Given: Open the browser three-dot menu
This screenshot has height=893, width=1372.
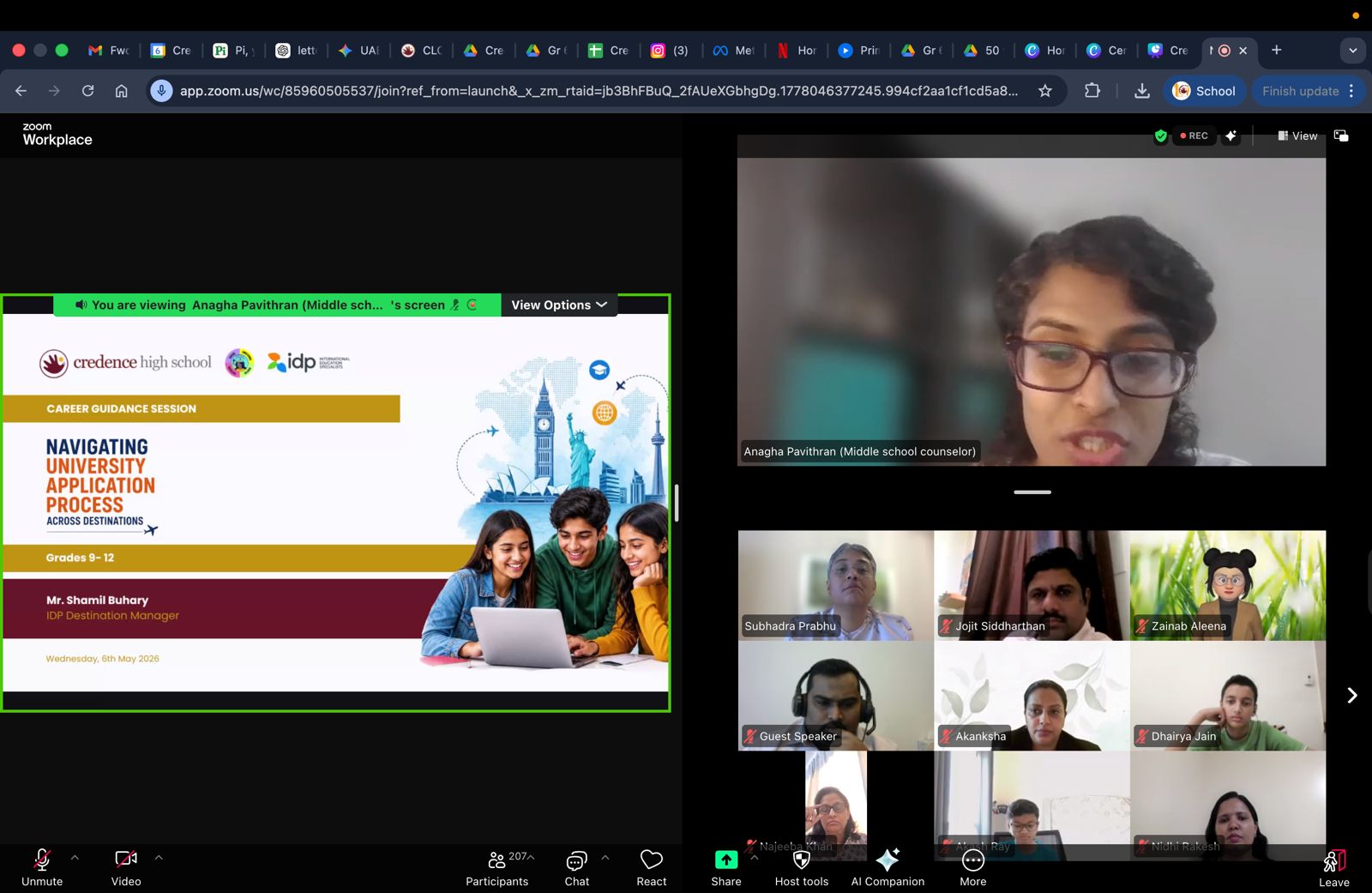Looking at the screenshot, I should (x=1351, y=91).
